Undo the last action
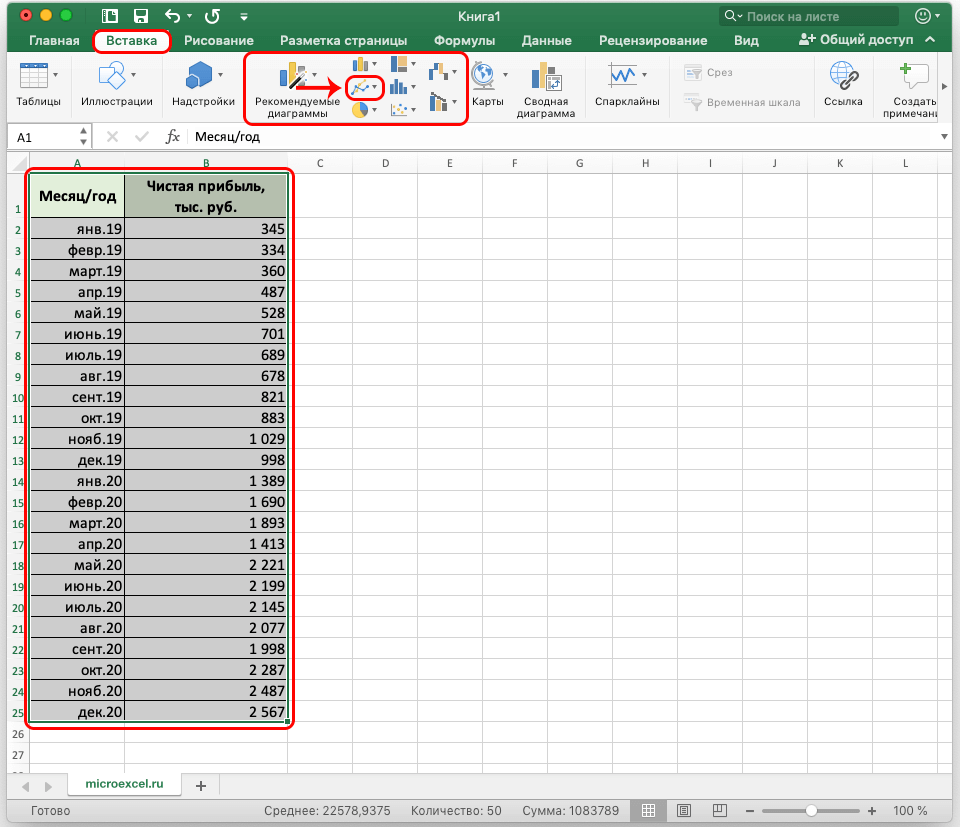Viewport: 960px width, 827px height. [x=173, y=17]
